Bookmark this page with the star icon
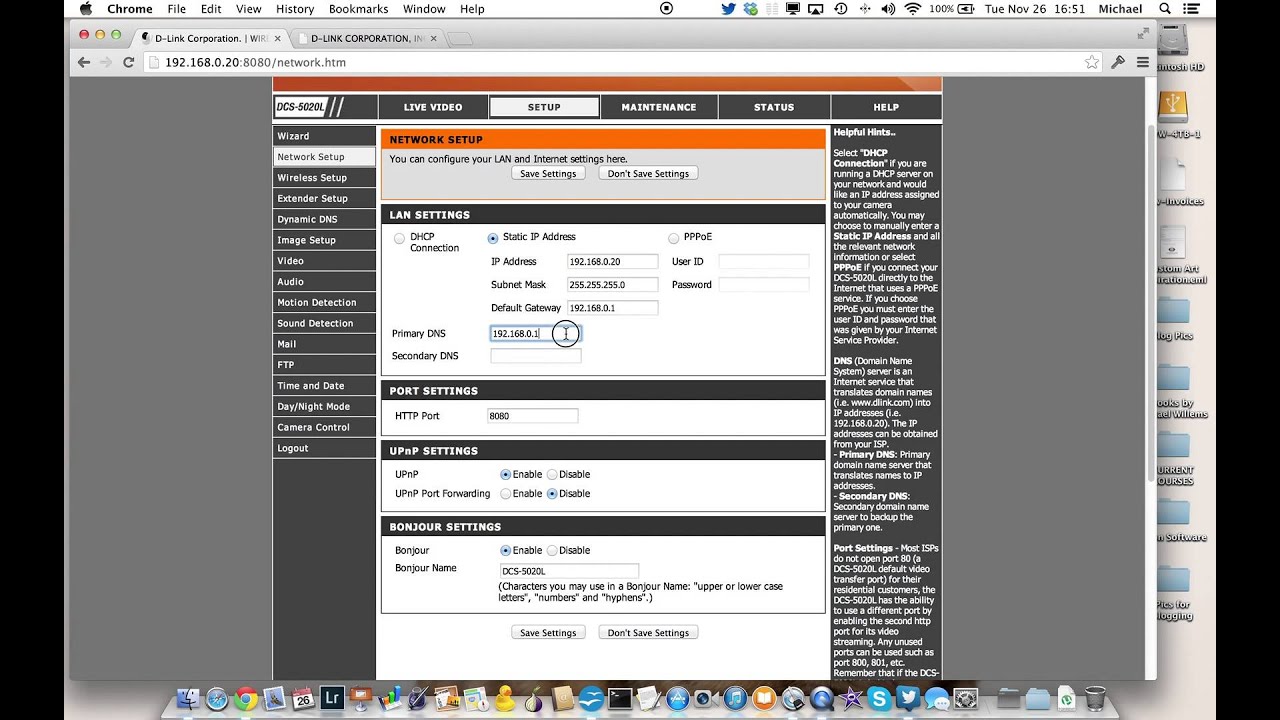This screenshot has height=720, width=1280. point(1091,62)
